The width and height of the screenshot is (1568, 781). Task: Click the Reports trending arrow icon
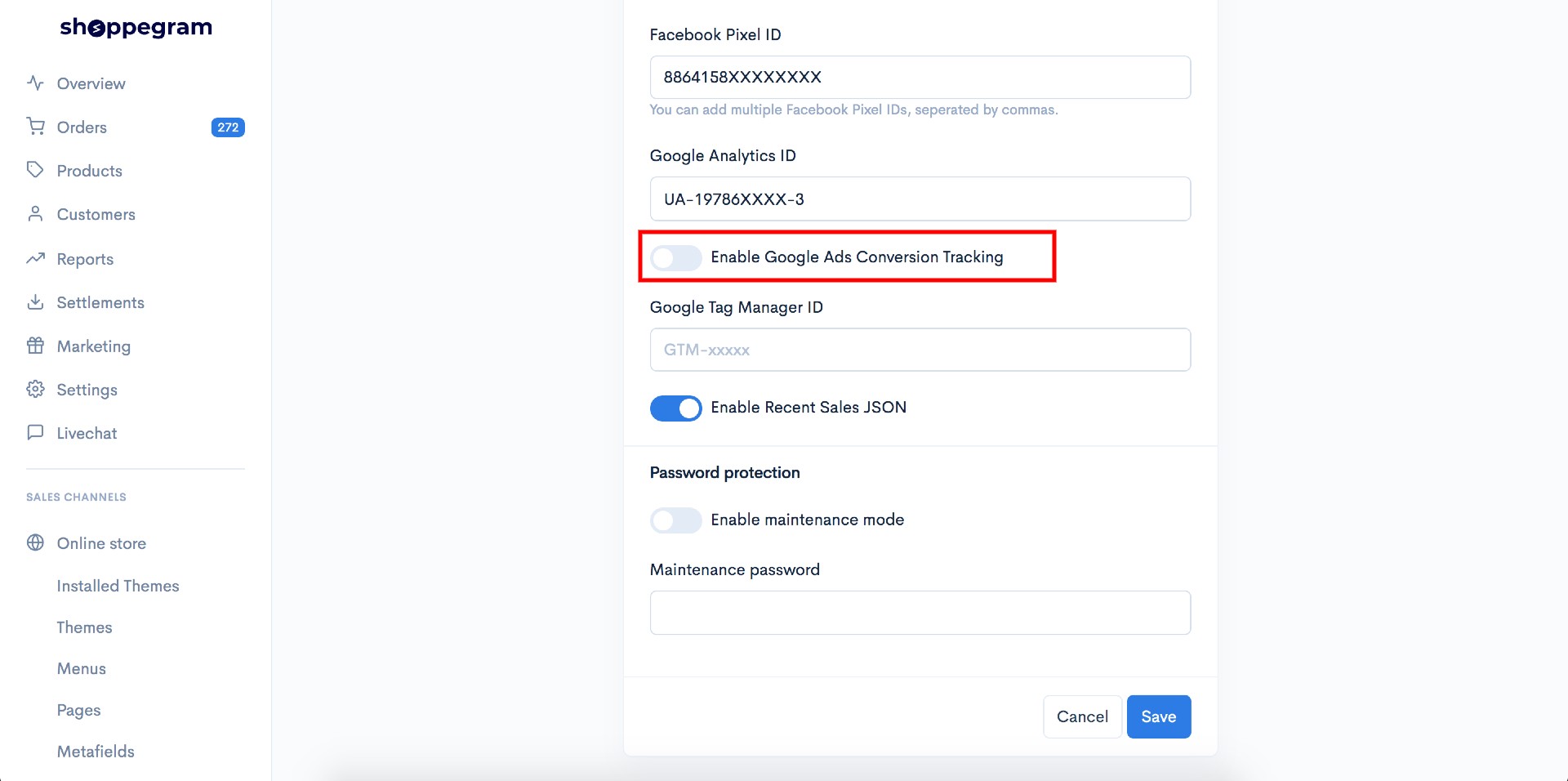pos(35,258)
